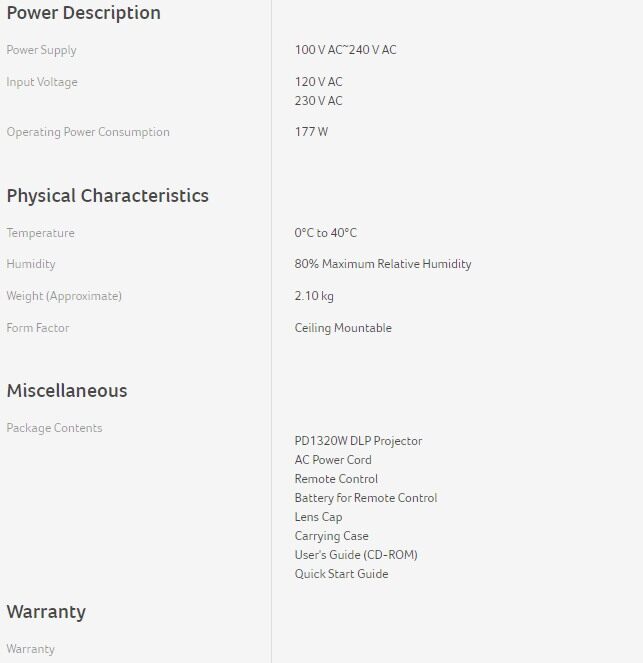Click the 100 V AC~240 V AC value
Viewport: 643px width, 663px height.
pyautogui.click(x=345, y=50)
